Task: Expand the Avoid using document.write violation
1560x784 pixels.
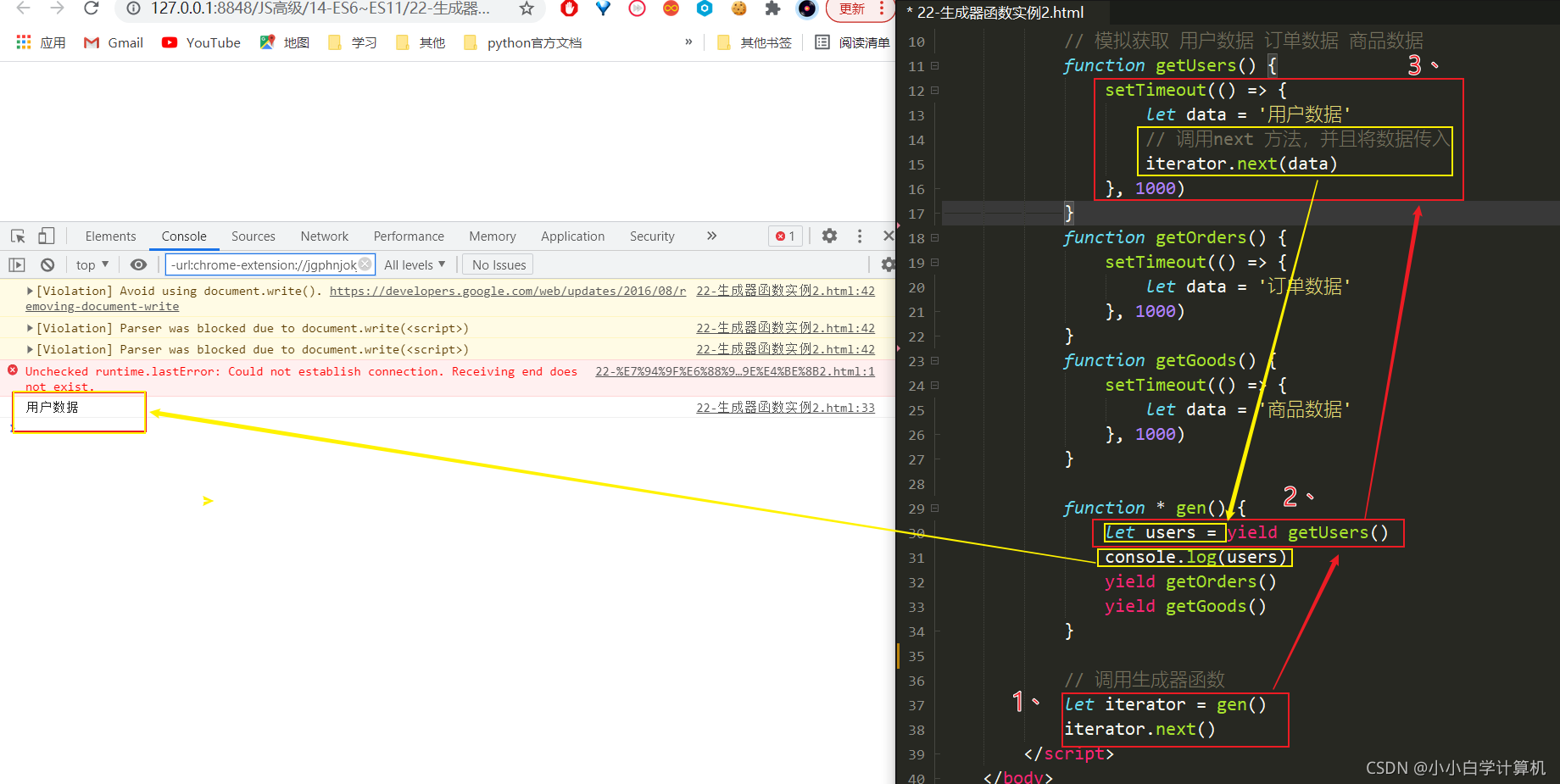Action: [30, 291]
